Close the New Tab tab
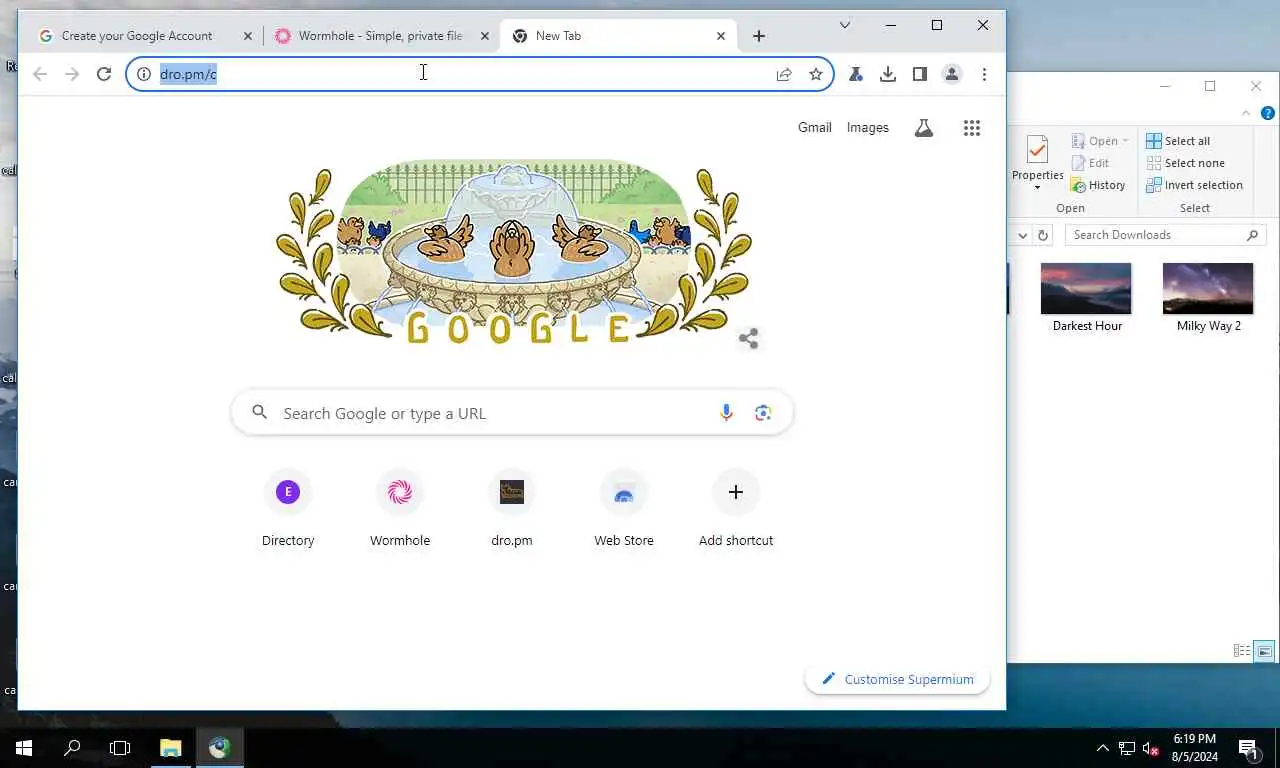Viewport: 1280px width, 768px height. click(x=721, y=36)
